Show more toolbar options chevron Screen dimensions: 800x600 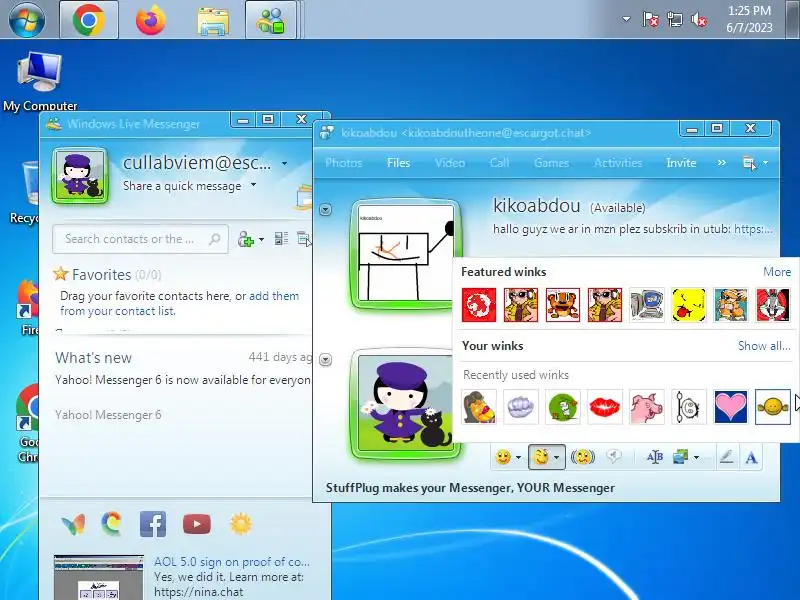(x=721, y=162)
